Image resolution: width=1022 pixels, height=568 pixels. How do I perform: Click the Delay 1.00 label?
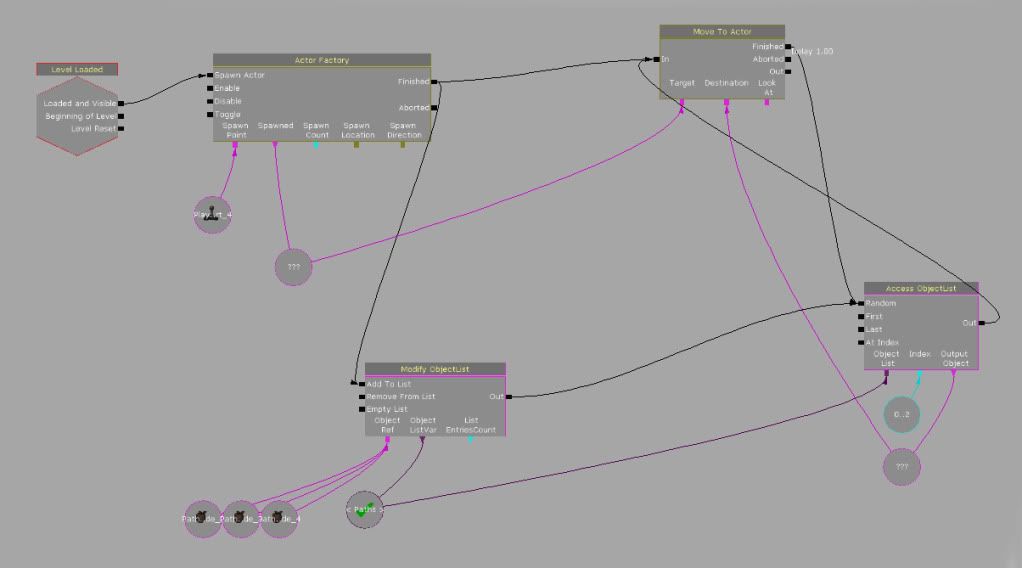812,52
